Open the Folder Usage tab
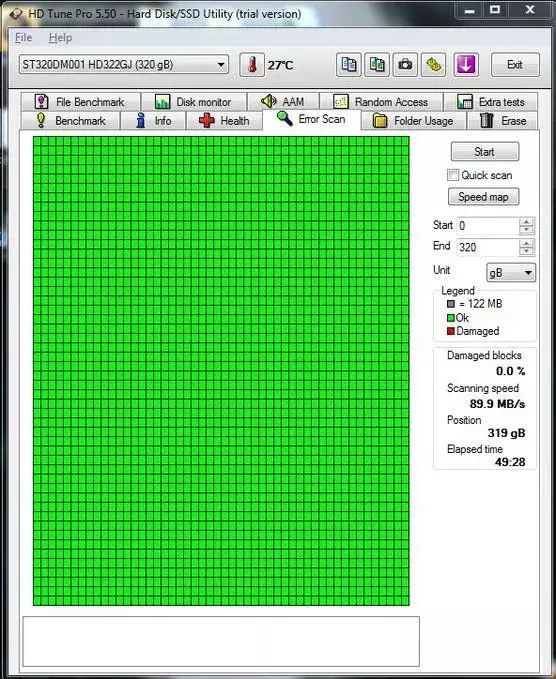556x679 pixels. (414, 120)
